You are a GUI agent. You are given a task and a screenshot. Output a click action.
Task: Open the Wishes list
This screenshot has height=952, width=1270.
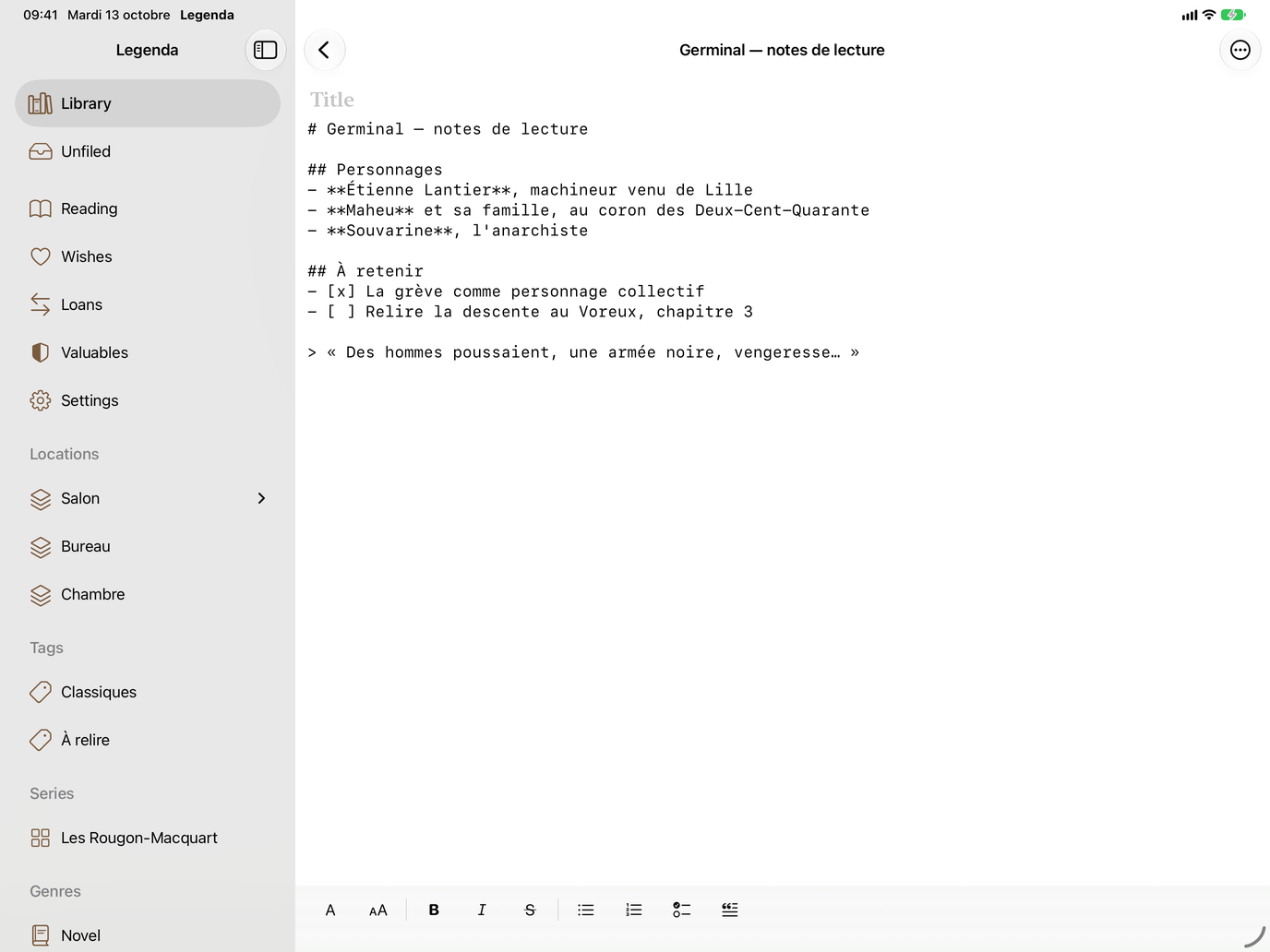[148, 256]
